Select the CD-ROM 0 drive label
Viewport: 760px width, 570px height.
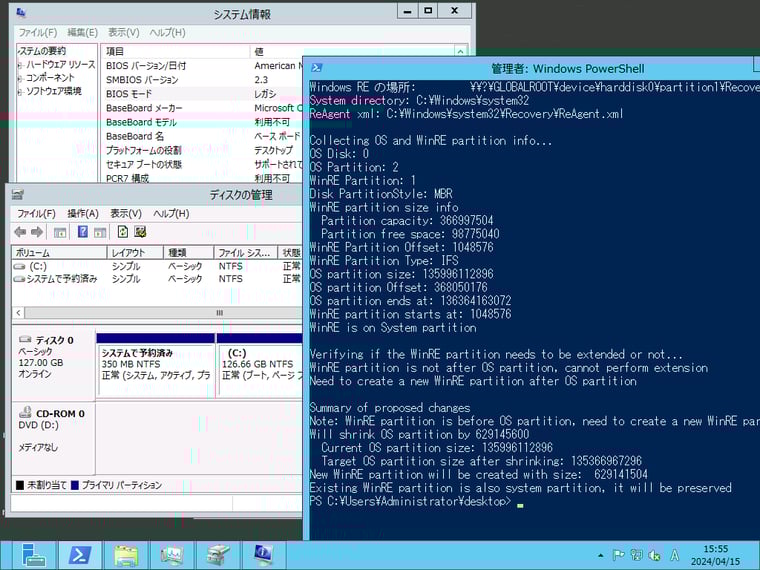click(53, 437)
